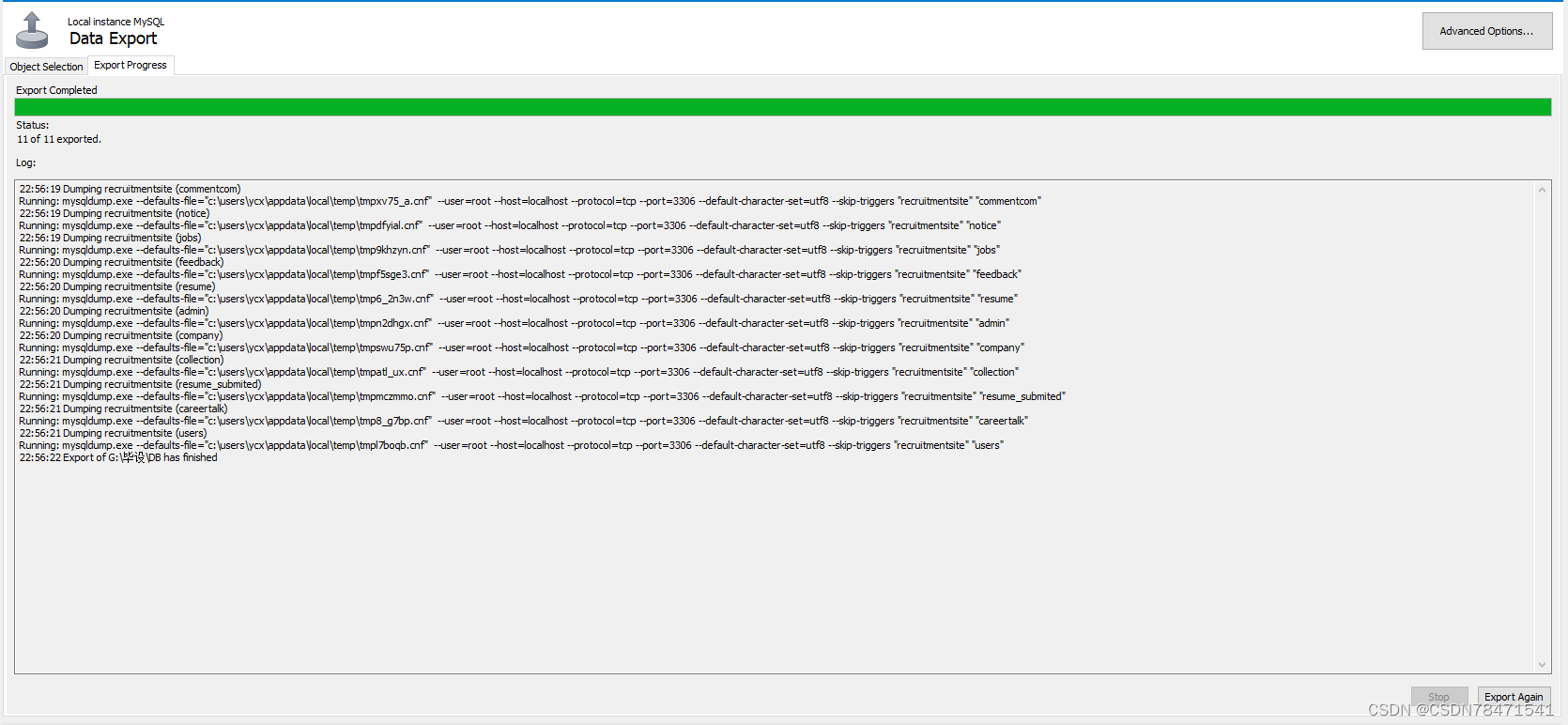Click the log scrollbar down arrow
This screenshot has height=725, width=1568.
(x=1542, y=664)
